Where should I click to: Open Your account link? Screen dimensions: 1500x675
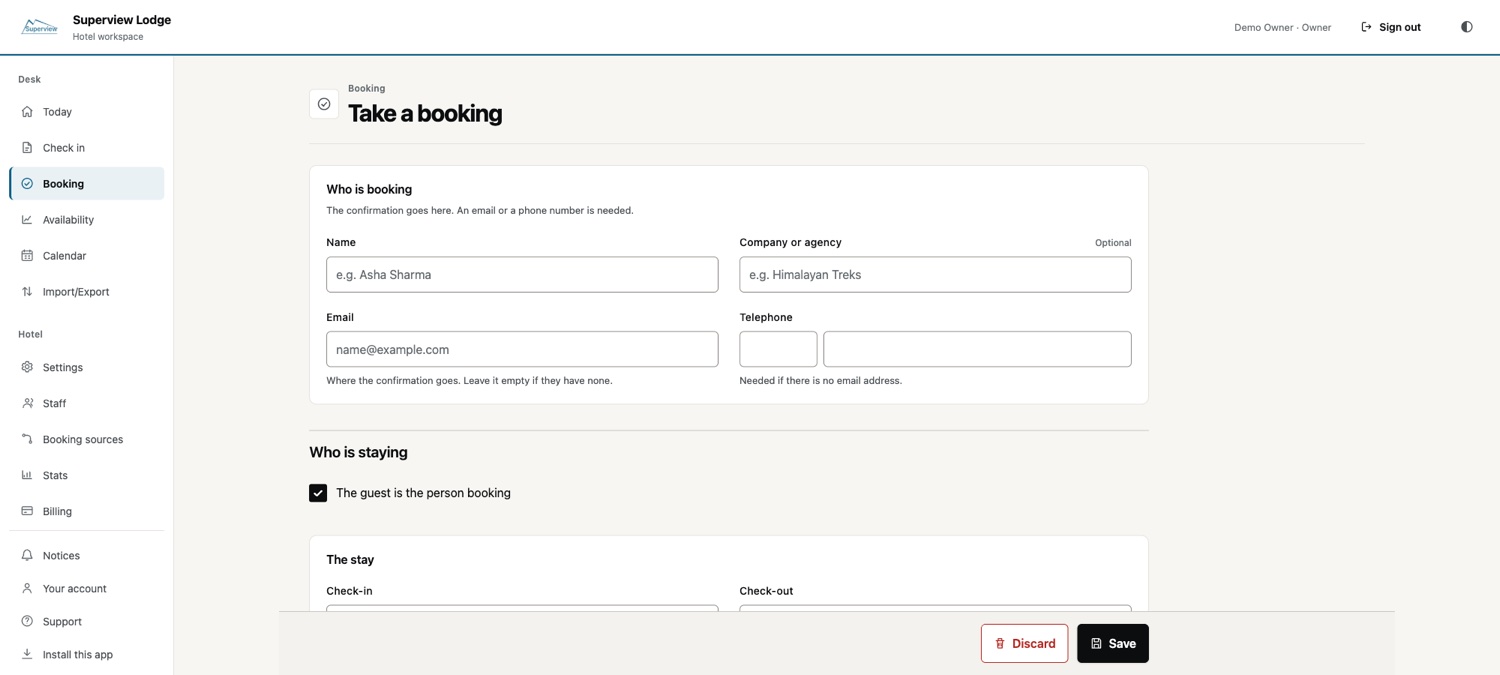(x=87, y=588)
